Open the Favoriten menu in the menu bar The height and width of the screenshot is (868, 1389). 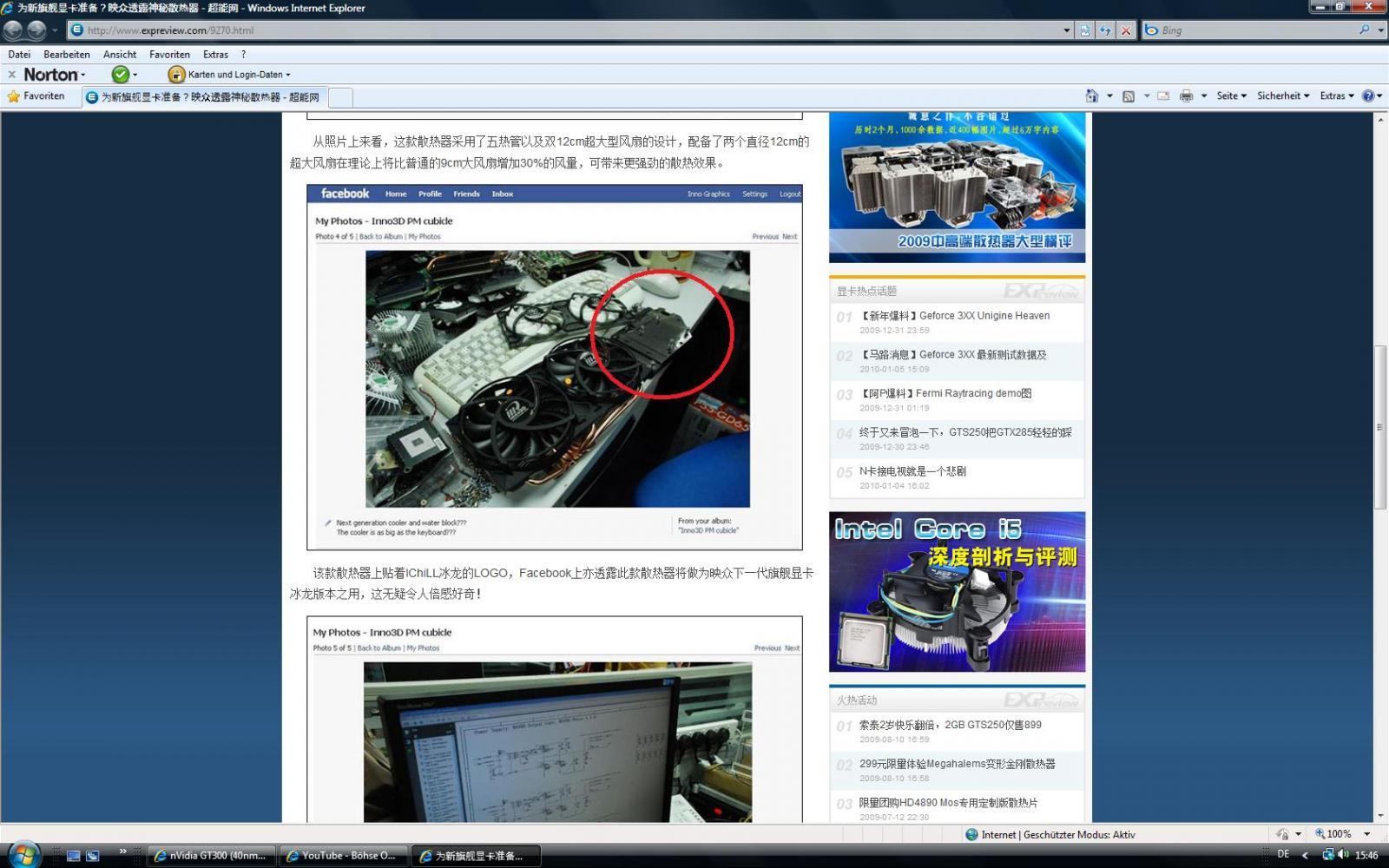pos(169,54)
